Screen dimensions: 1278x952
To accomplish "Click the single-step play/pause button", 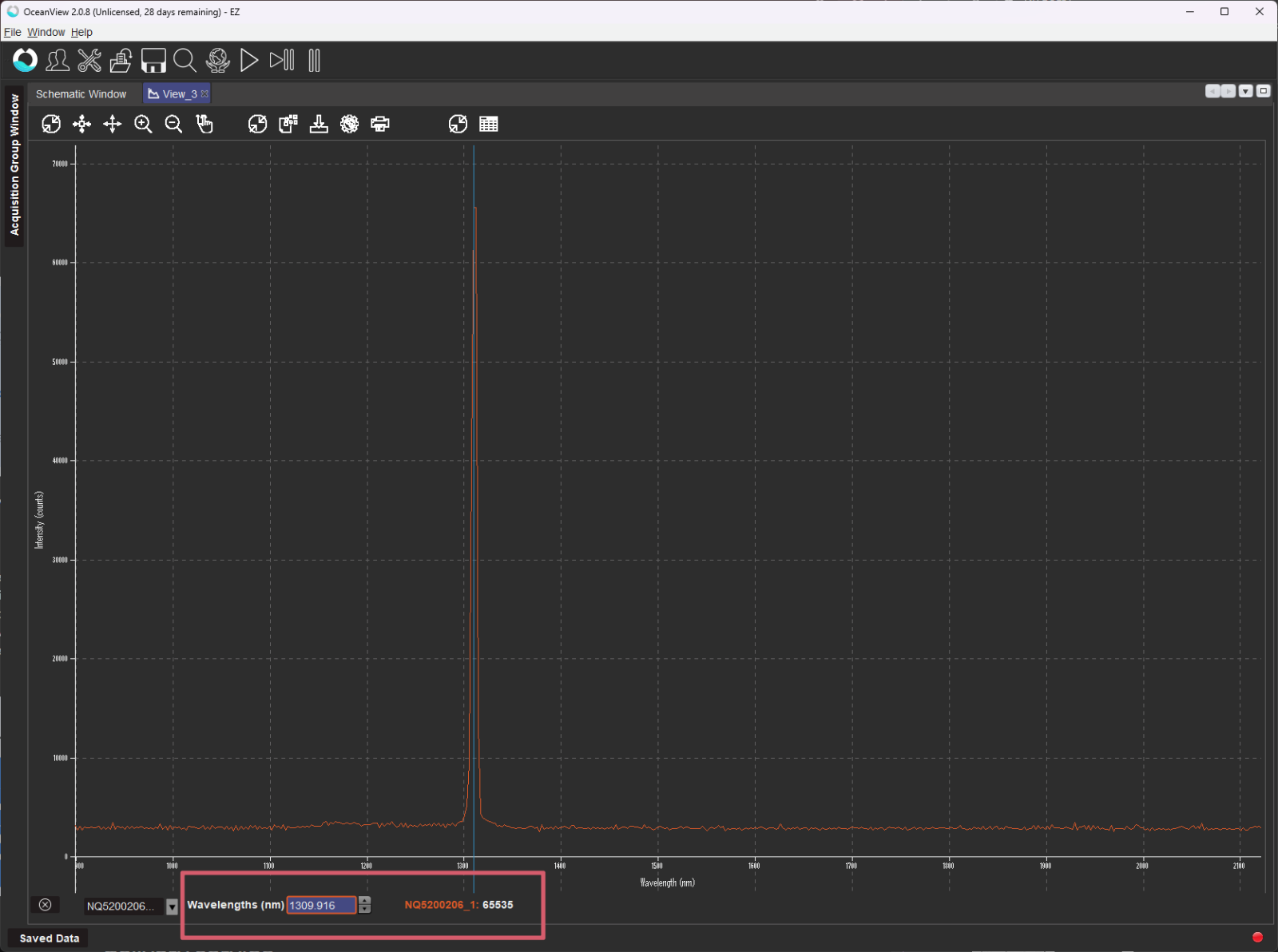I will (x=282, y=61).
